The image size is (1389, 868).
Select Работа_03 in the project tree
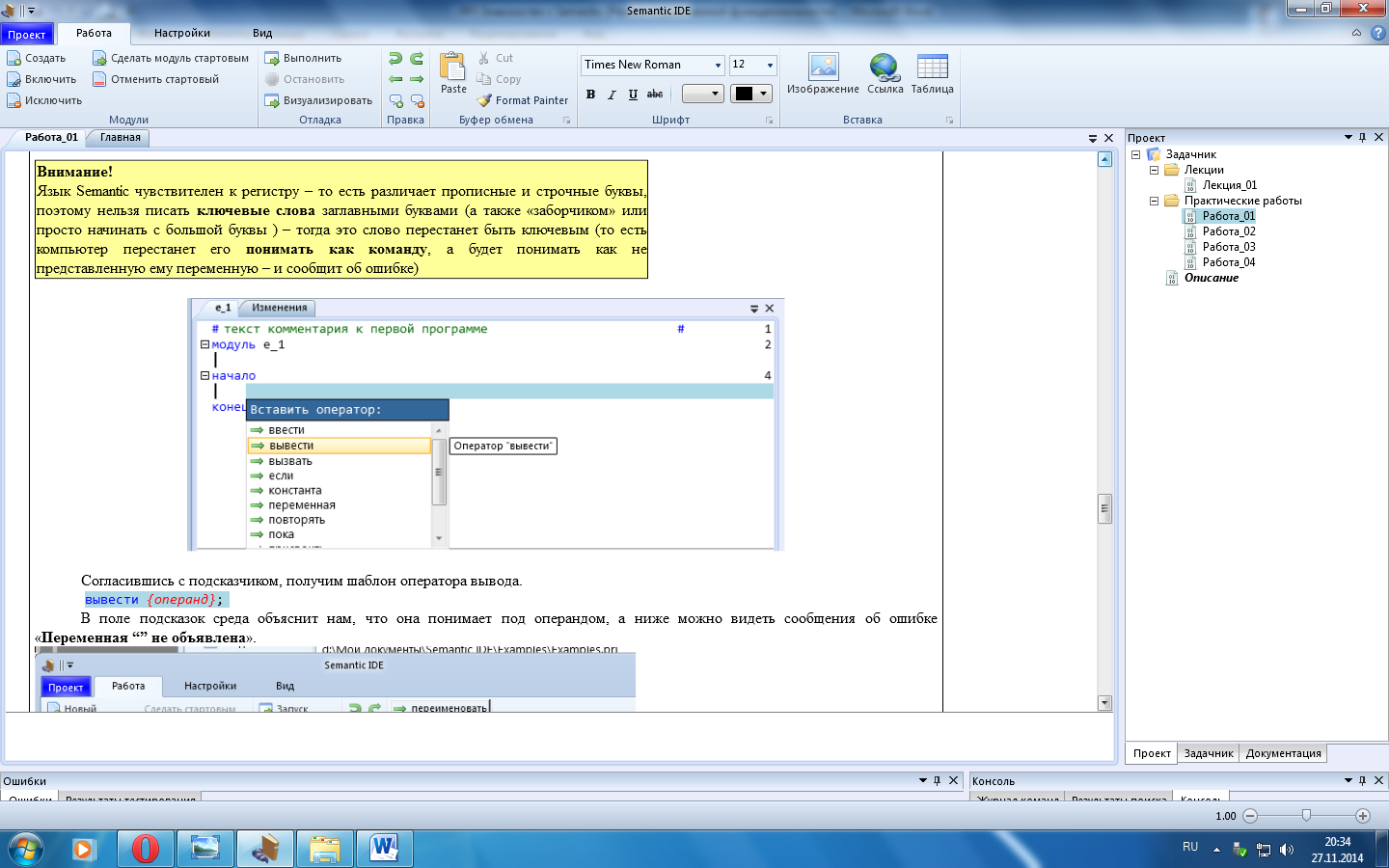coord(1228,247)
